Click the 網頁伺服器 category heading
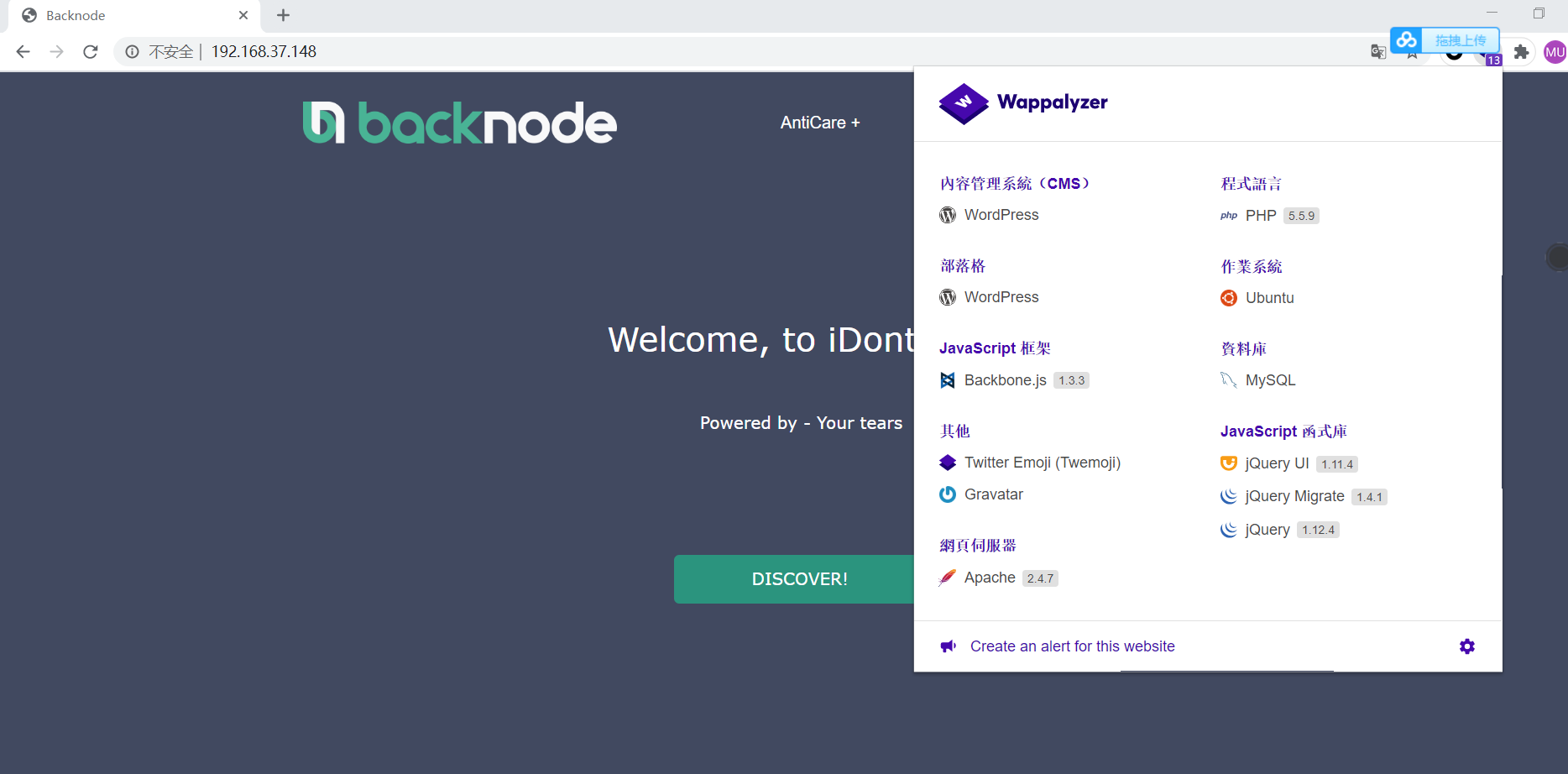 point(978,546)
